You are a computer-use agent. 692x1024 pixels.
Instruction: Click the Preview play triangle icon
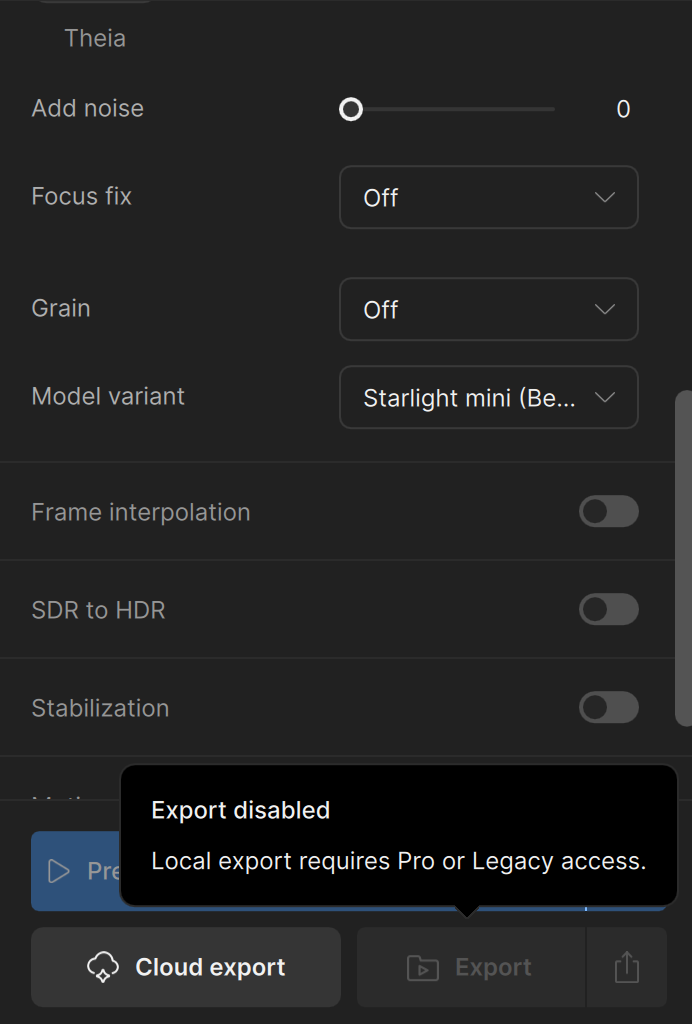(59, 871)
